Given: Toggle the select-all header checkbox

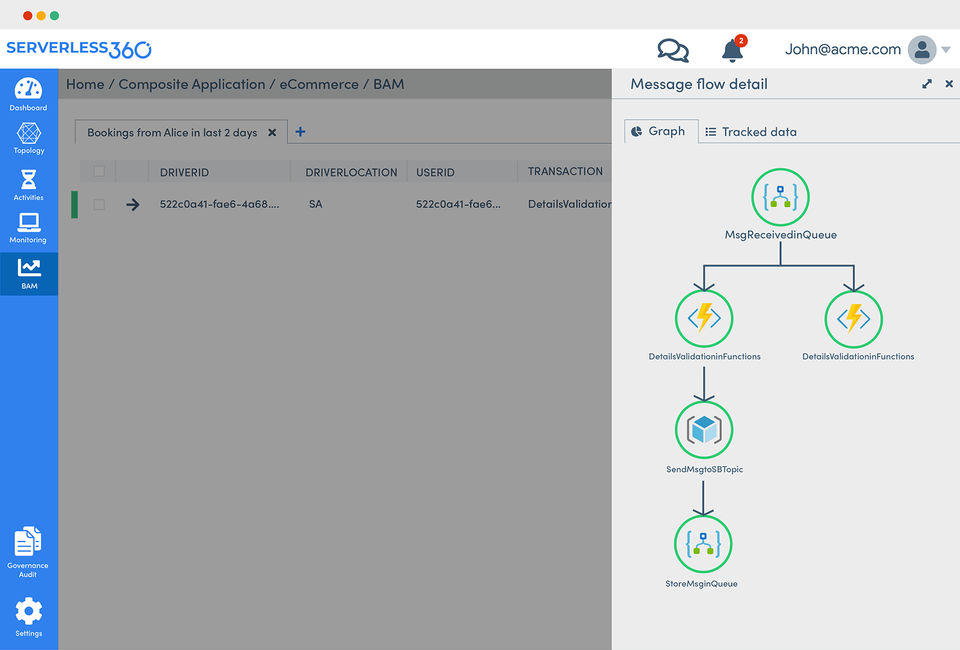Looking at the screenshot, I should pyautogui.click(x=99, y=172).
